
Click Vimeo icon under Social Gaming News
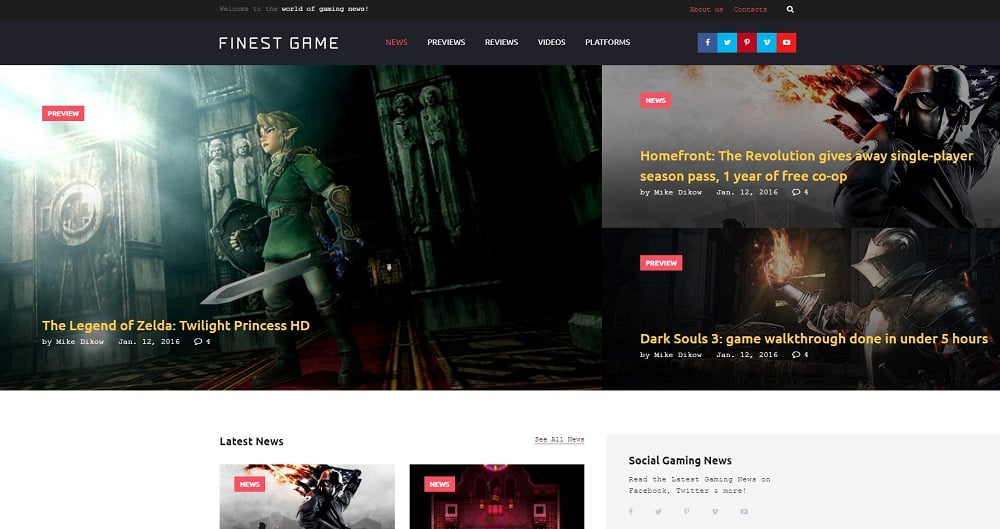pos(715,512)
